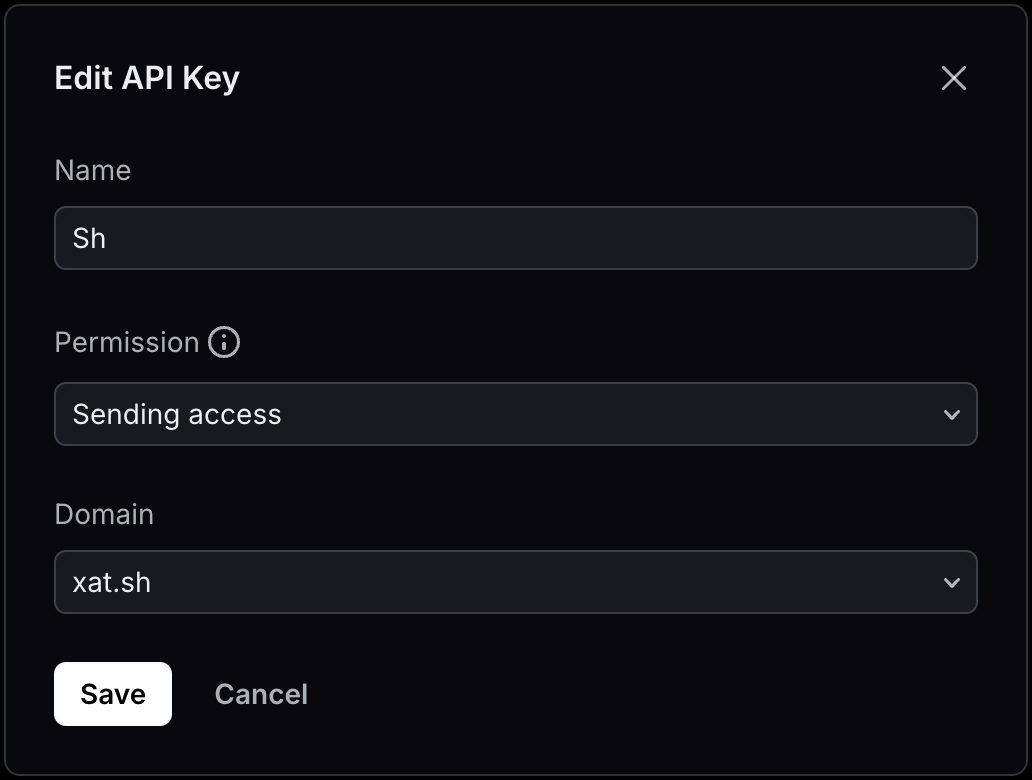Select the 'Sending access' option text
This screenshot has width=1032, height=780.
[177, 414]
